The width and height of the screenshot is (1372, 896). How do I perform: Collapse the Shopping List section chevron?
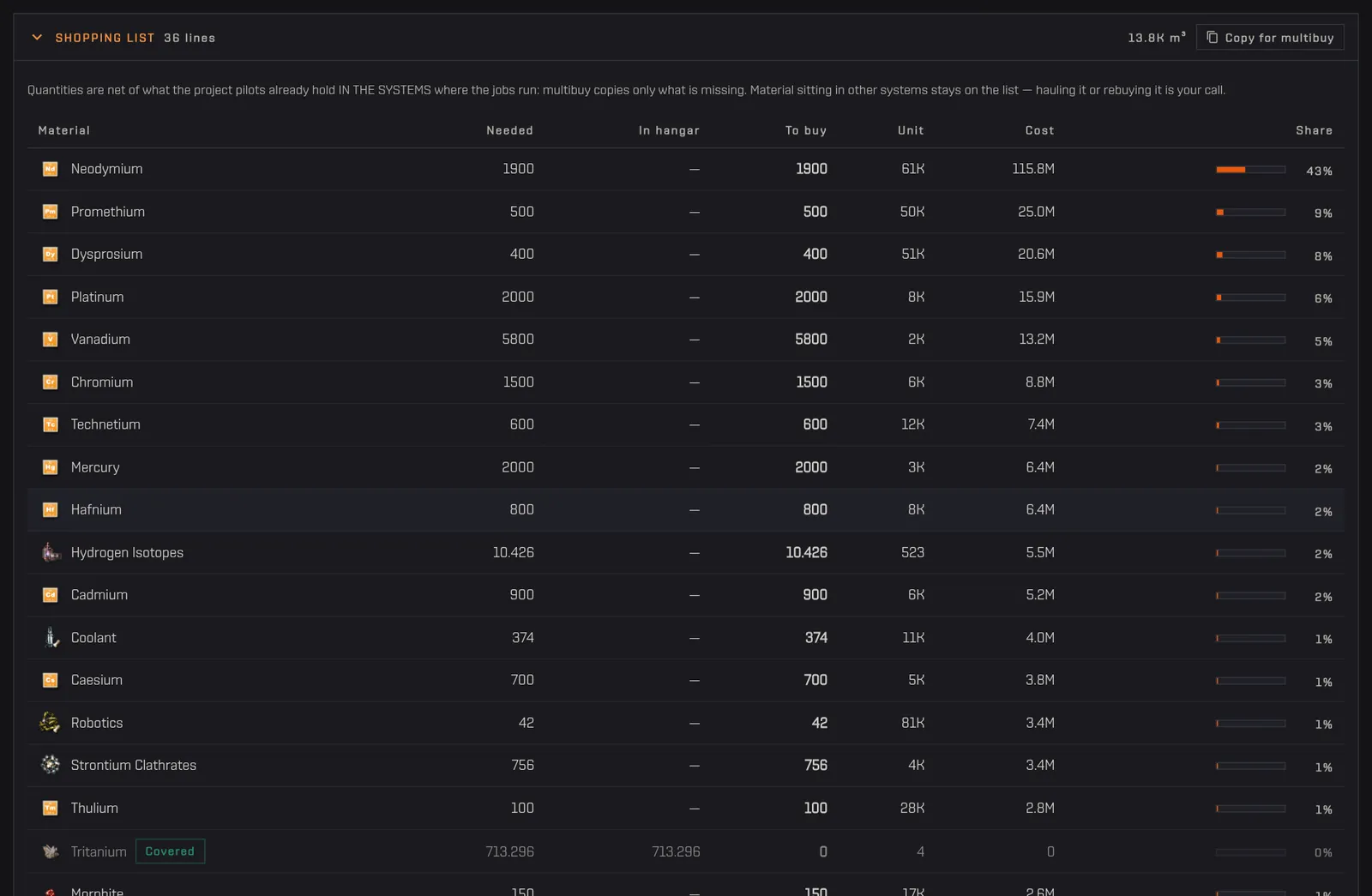pyautogui.click(x=37, y=38)
